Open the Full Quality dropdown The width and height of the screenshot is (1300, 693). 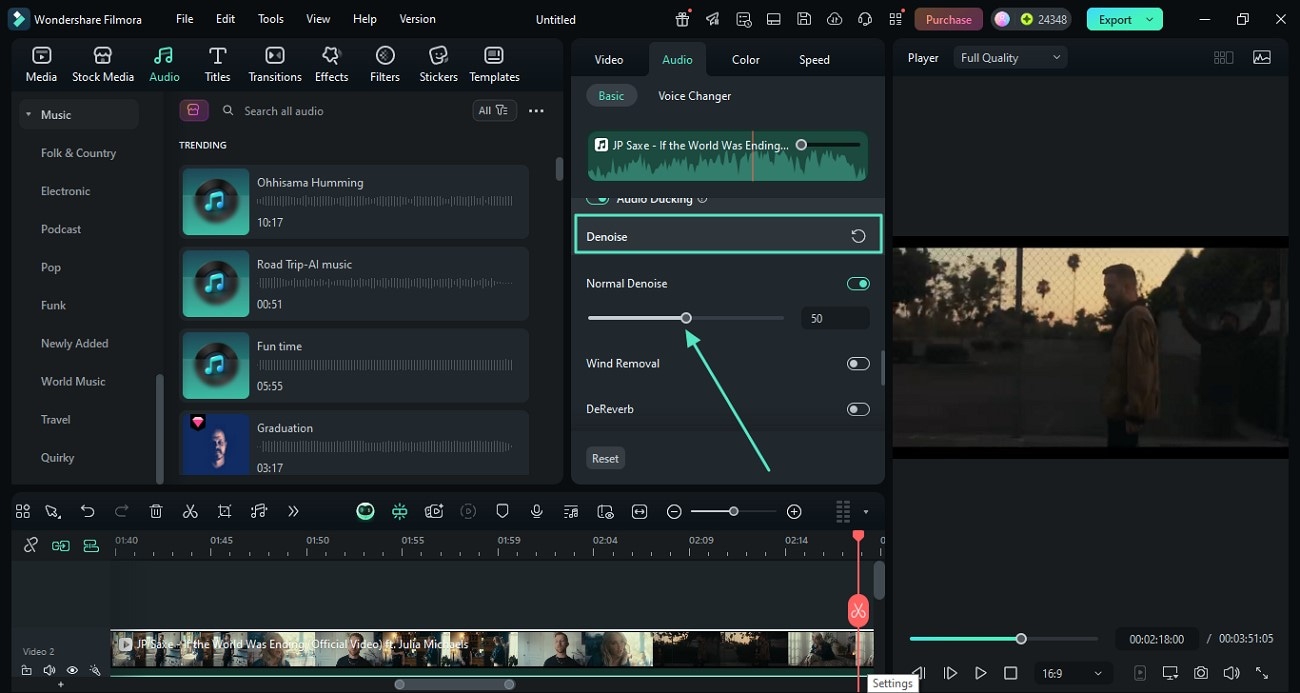[x=1010, y=57]
